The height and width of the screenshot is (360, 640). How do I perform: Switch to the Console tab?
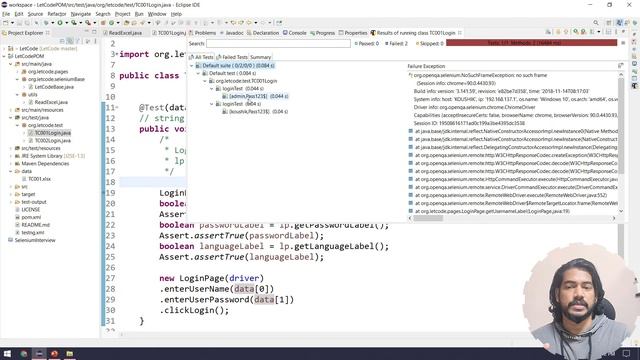coord(295,33)
